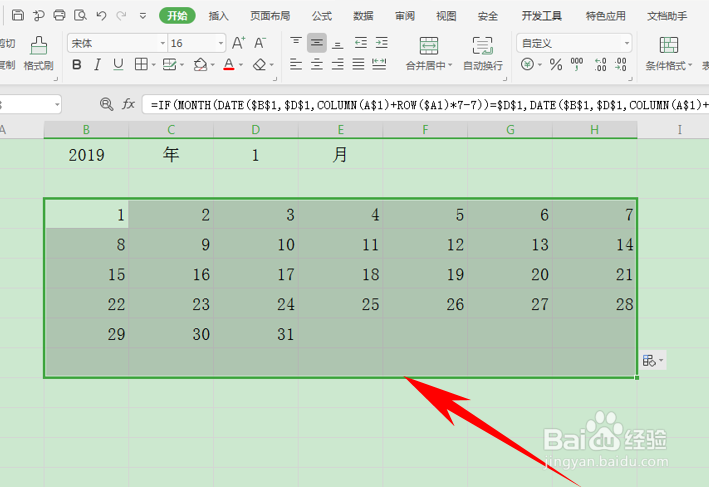Open the font size dropdown showing 16
Viewport: 709px width, 487px height.
pos(197,43)
